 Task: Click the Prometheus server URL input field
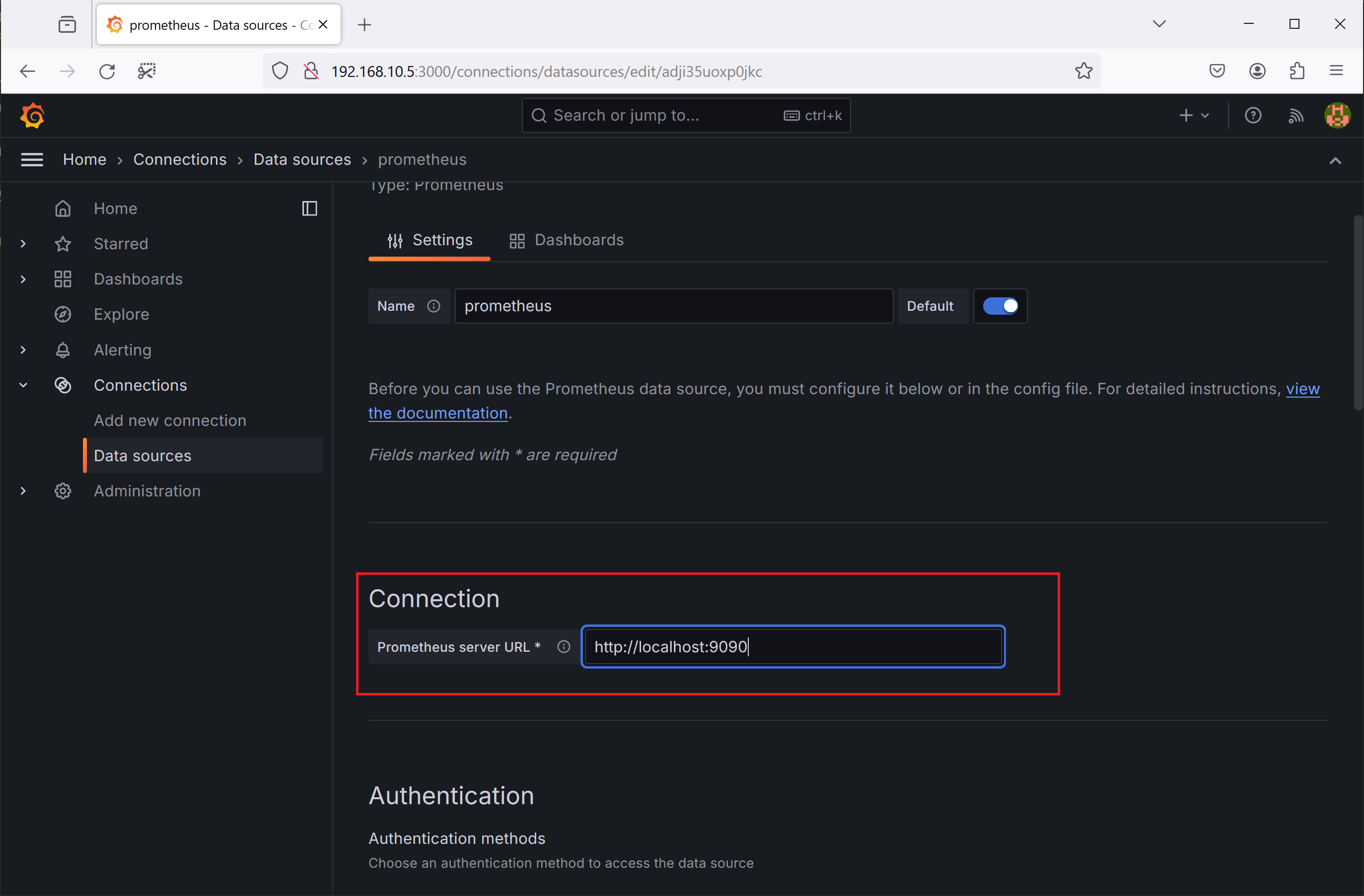pyautogui.click(x=793, y=646)
